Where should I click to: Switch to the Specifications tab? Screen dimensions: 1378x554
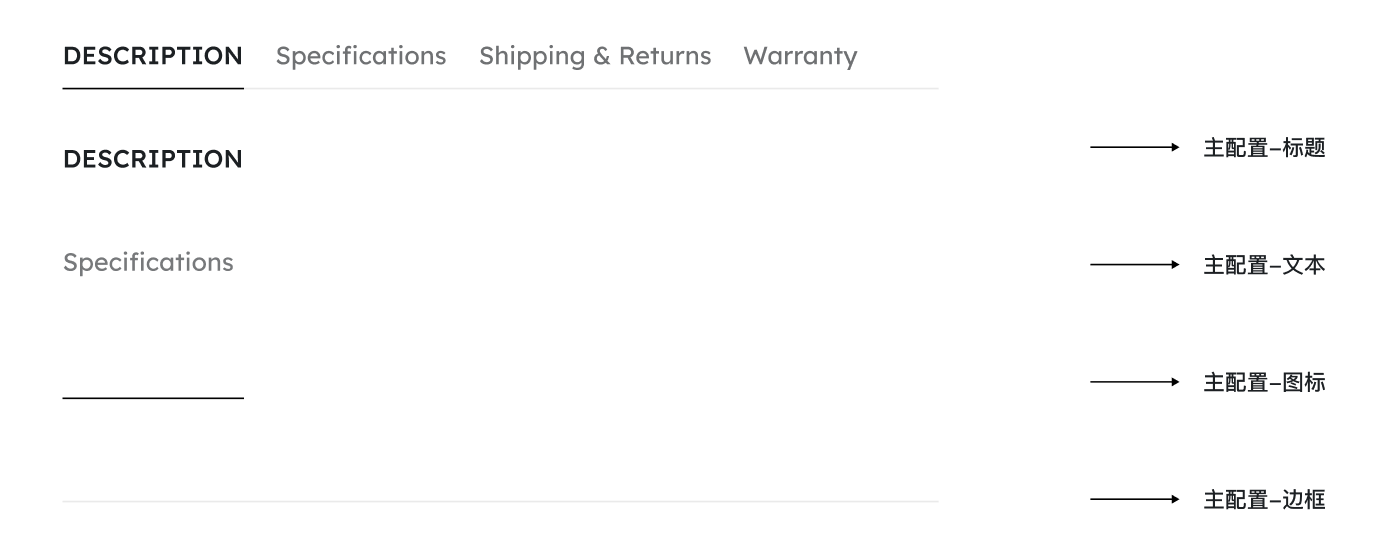coord(361,56)
